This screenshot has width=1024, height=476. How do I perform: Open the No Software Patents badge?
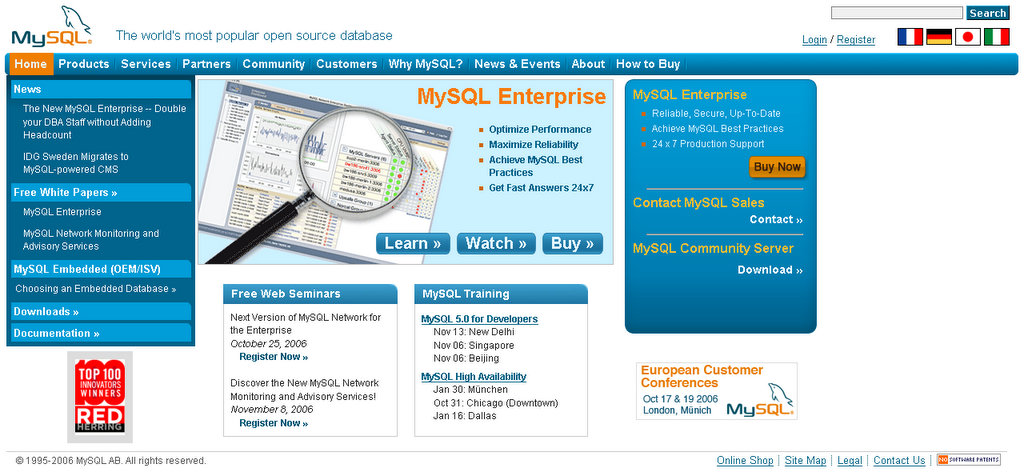coord(968,460)
